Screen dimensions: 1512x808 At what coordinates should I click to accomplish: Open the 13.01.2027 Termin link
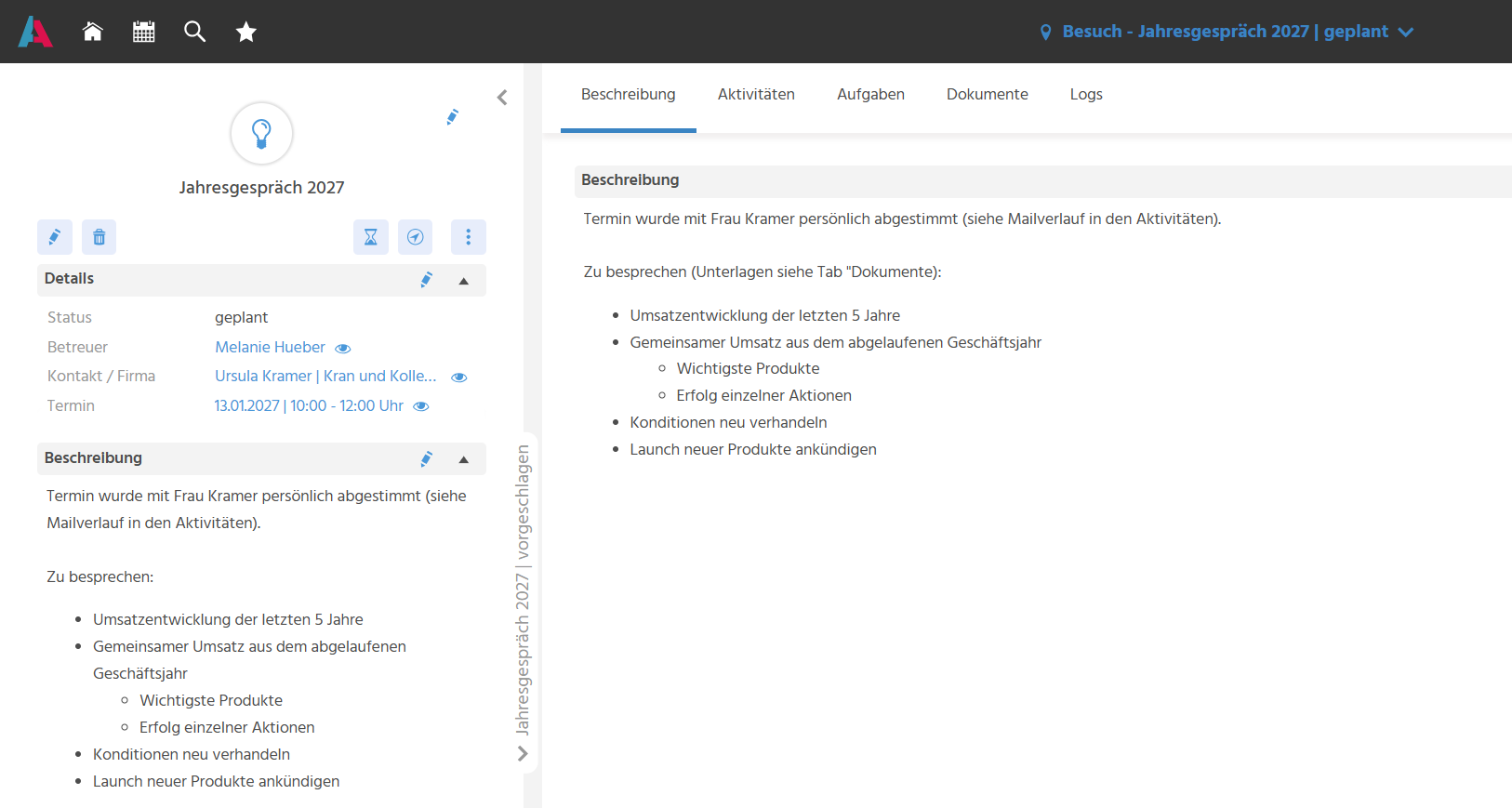[x=309, y=405]
